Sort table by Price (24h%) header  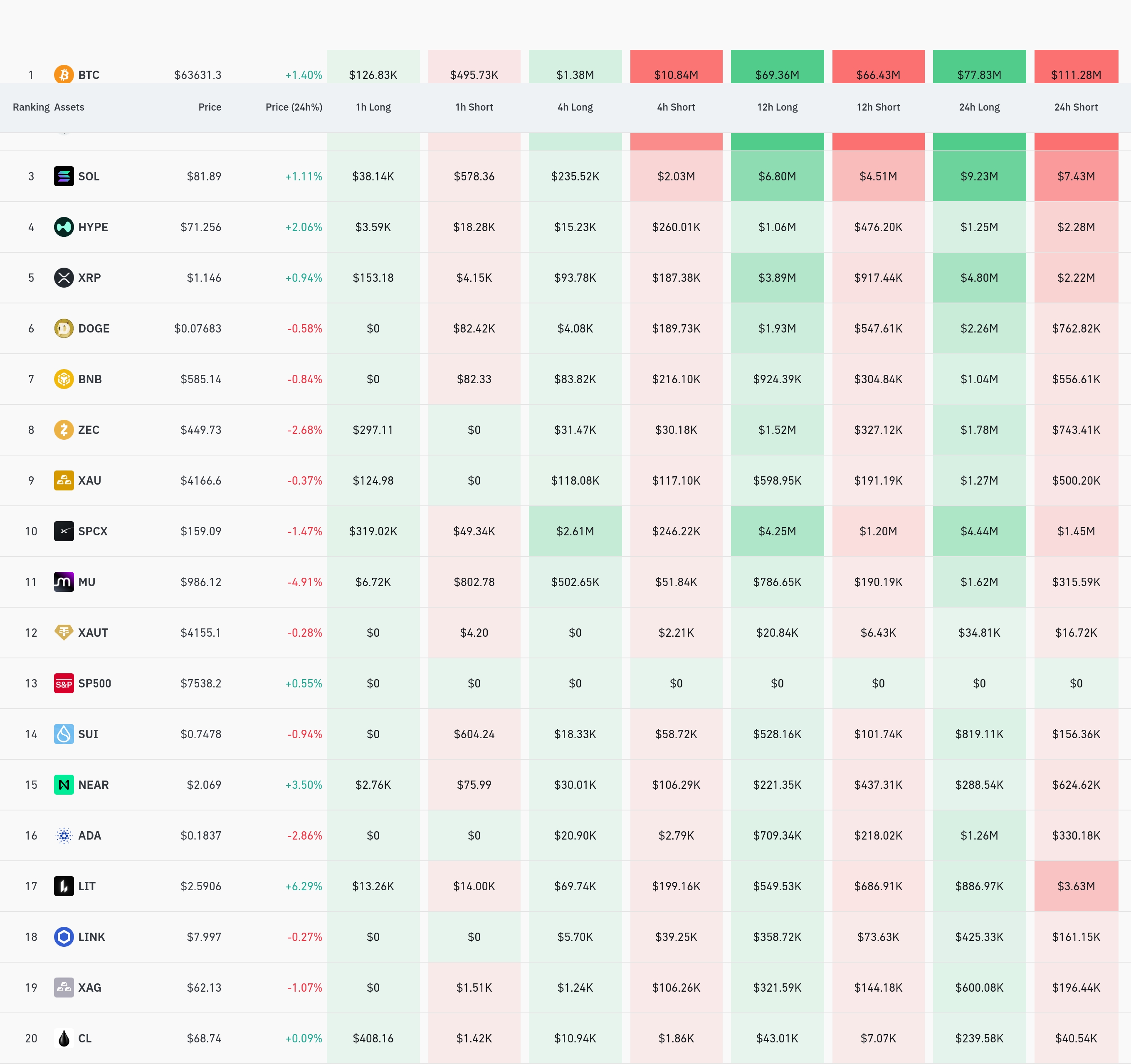(x=294, y=107)
